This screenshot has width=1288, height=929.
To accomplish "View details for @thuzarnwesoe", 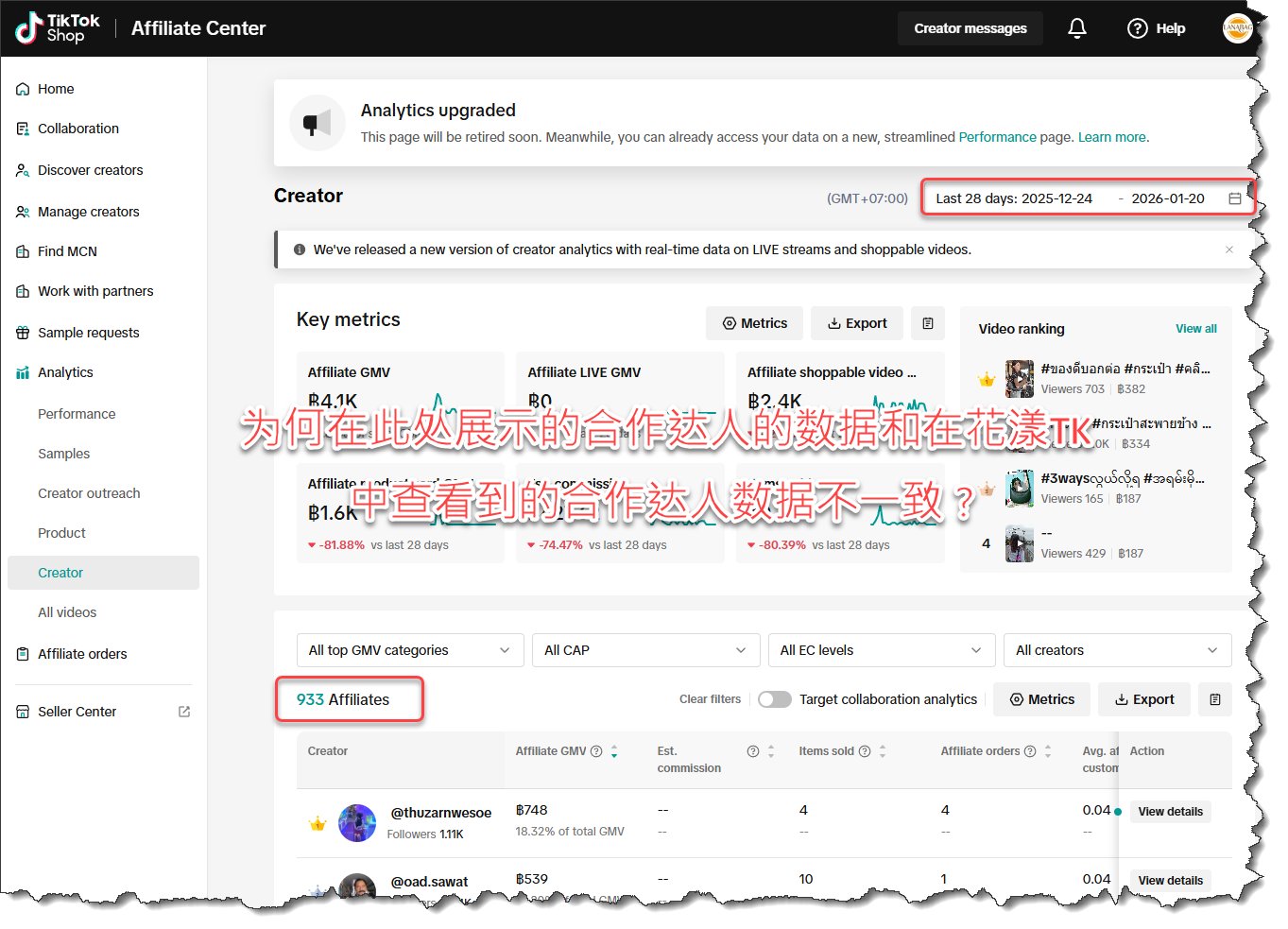I will pyautogui.click(x=1170, y=812).
